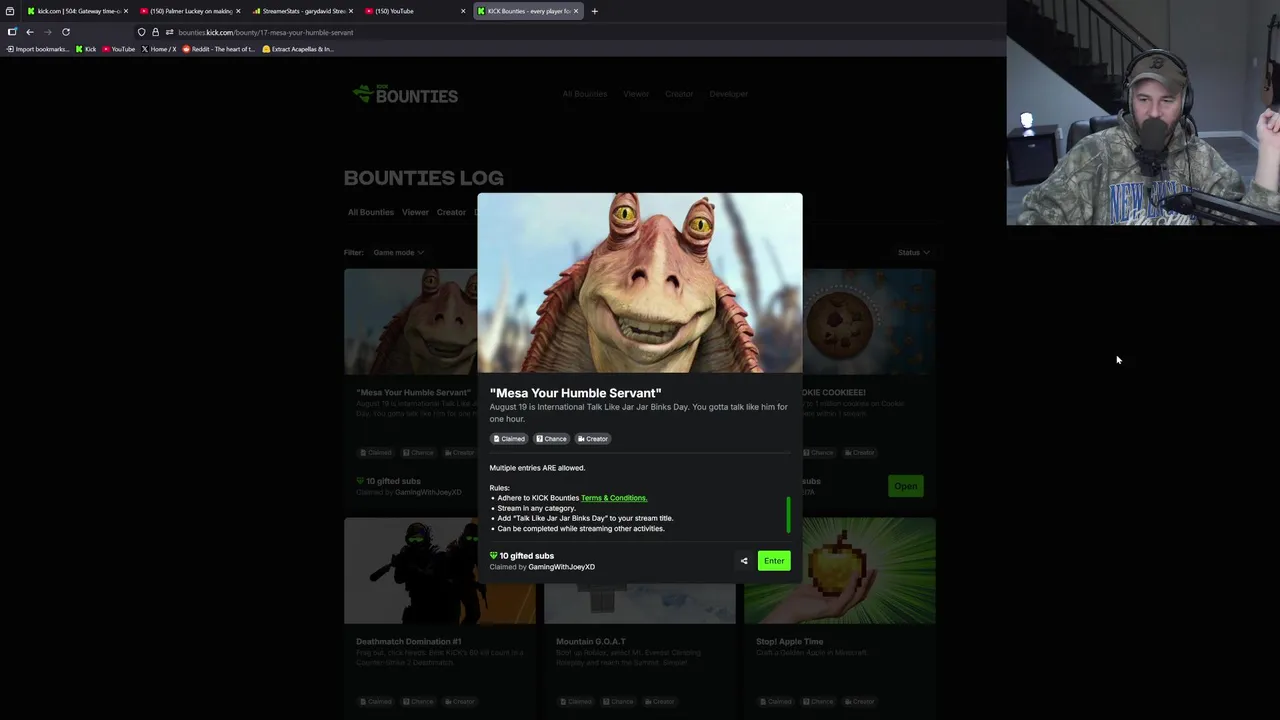This screenshot has width=1280, height=720.
Task: Close the Palmer Luckey tab
Action: (238, 11)
